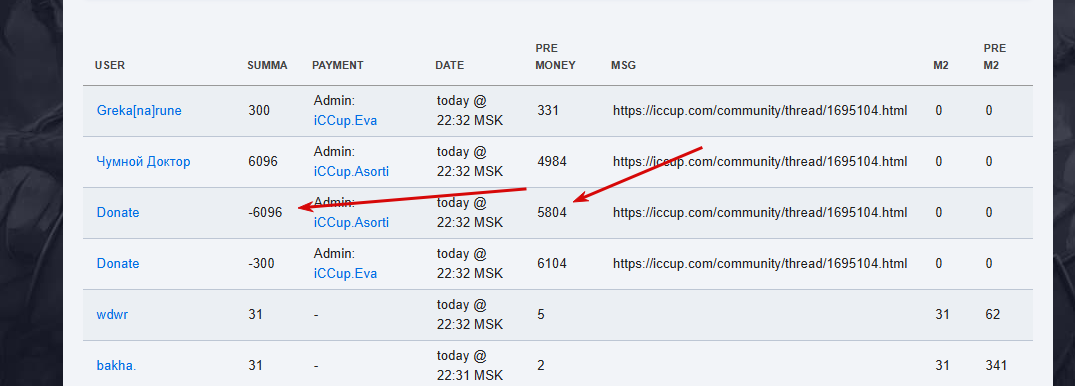Open the bakha. user link

pyautogui.click(x=117, y=365)
